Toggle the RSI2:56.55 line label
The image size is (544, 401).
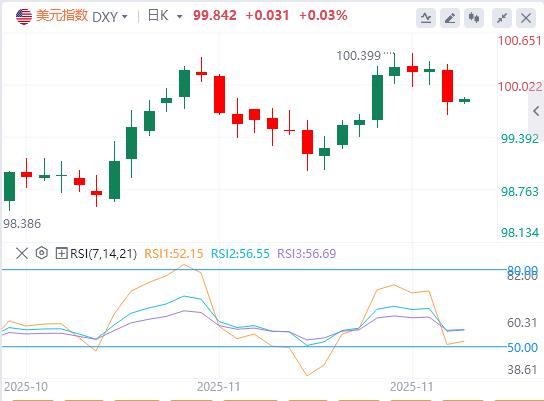pos(240,254)
